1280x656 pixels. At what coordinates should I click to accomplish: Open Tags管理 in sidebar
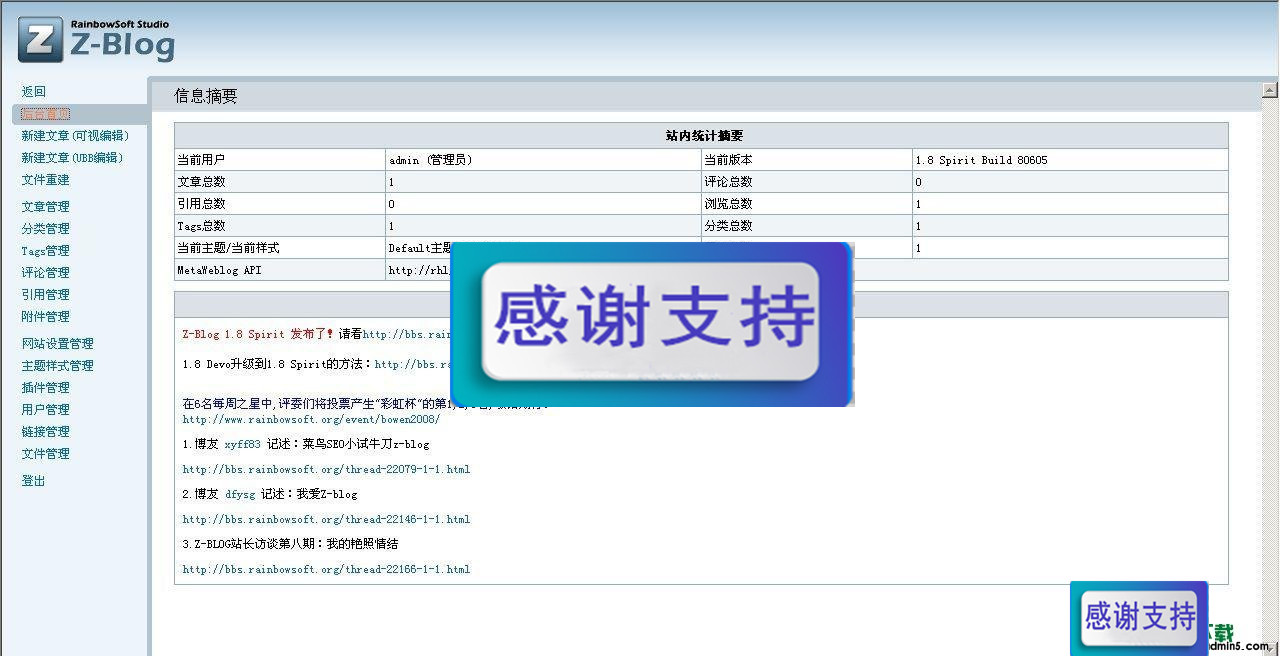[x=46, y=251]
